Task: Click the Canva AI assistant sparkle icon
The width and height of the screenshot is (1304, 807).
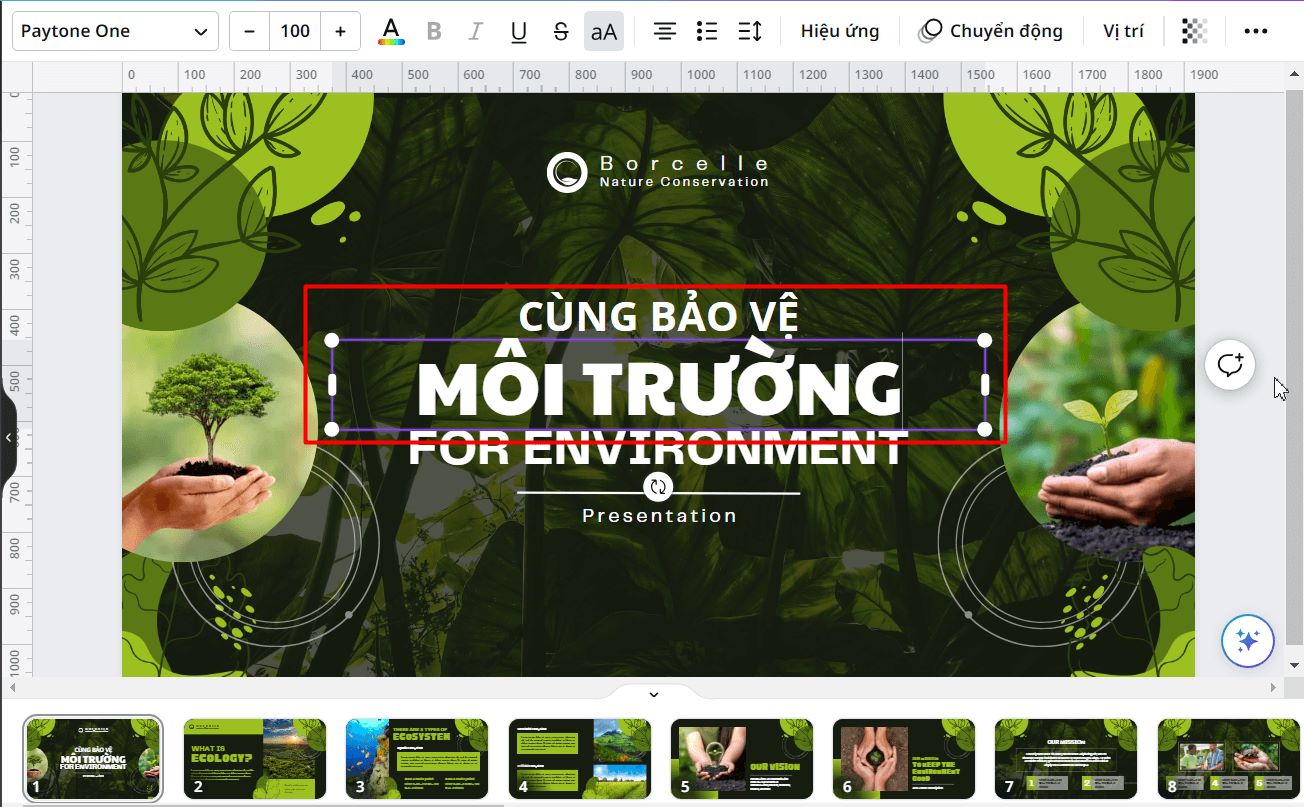Action: [1247, 641]
